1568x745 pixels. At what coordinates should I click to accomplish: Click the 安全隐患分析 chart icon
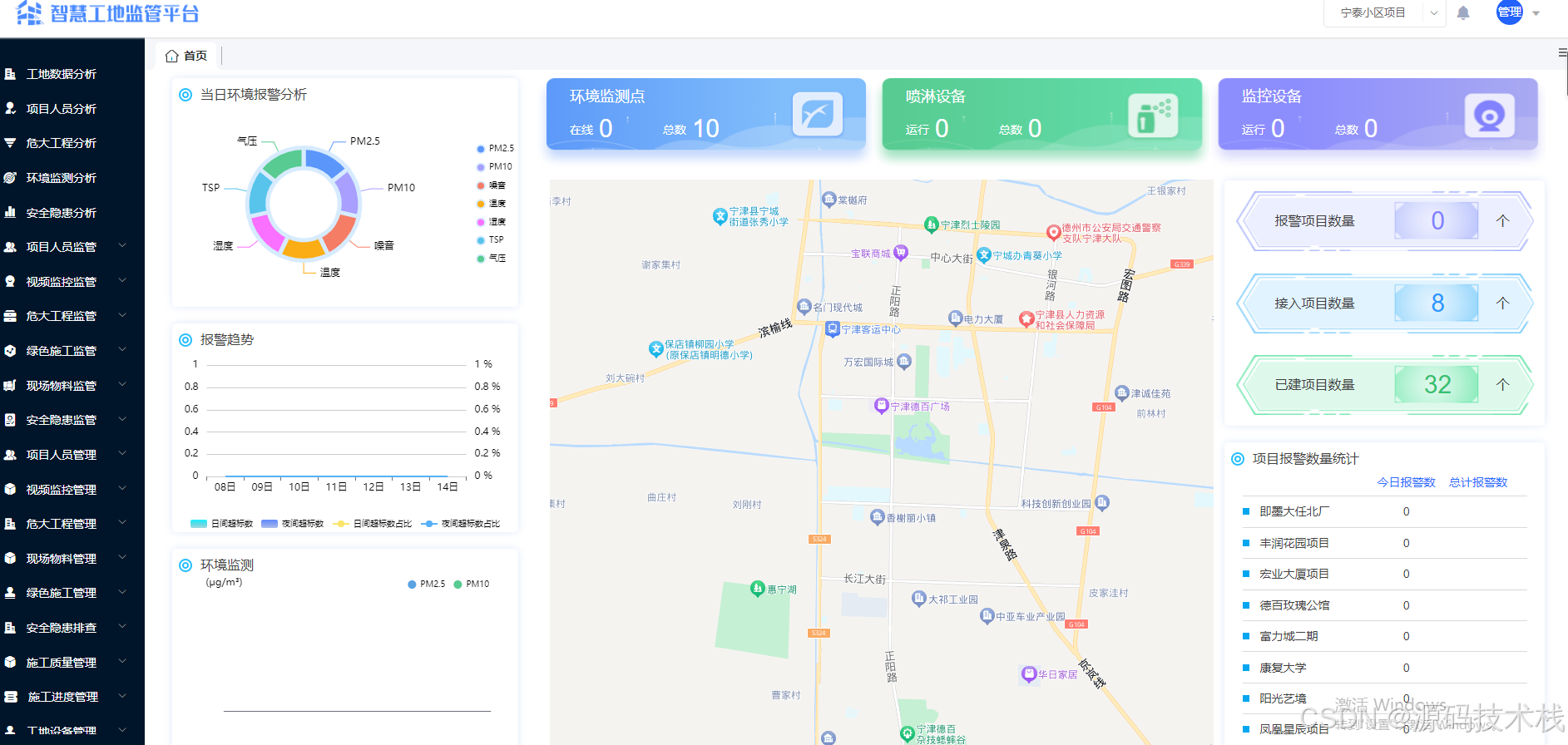tap(10, 212)
